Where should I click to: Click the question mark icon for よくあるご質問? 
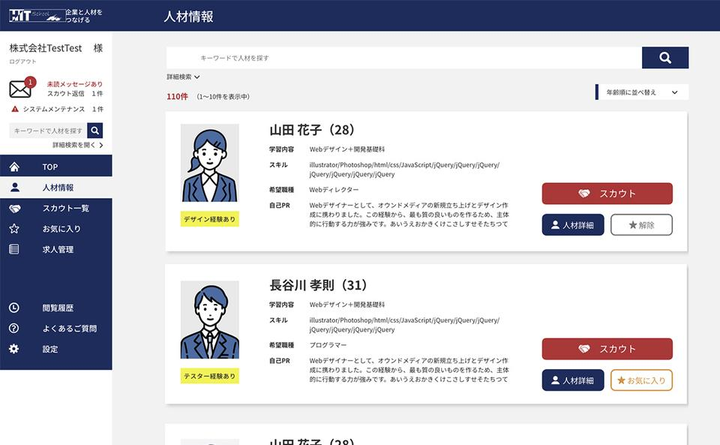point(14,328)
